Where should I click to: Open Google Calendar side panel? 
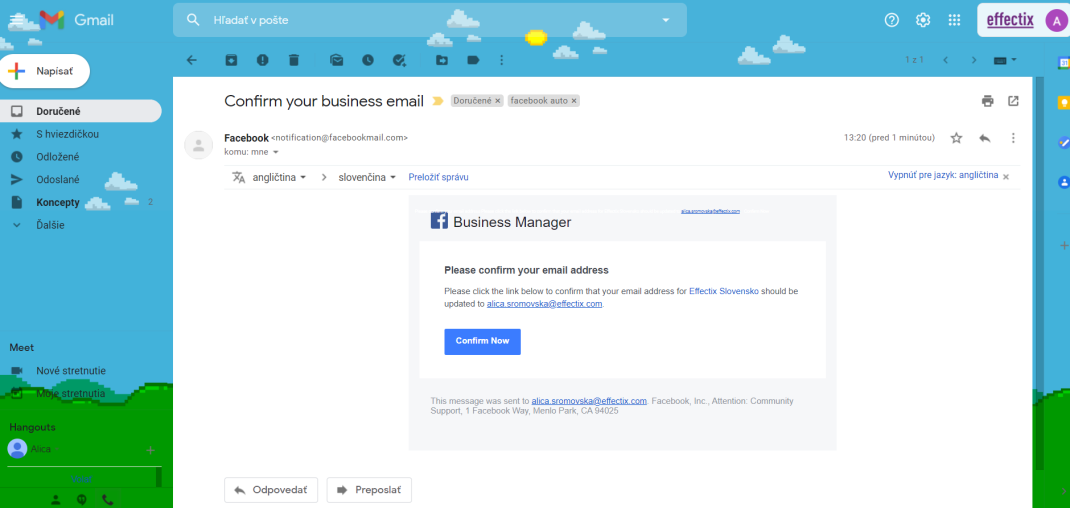[x=1063, y=62]
